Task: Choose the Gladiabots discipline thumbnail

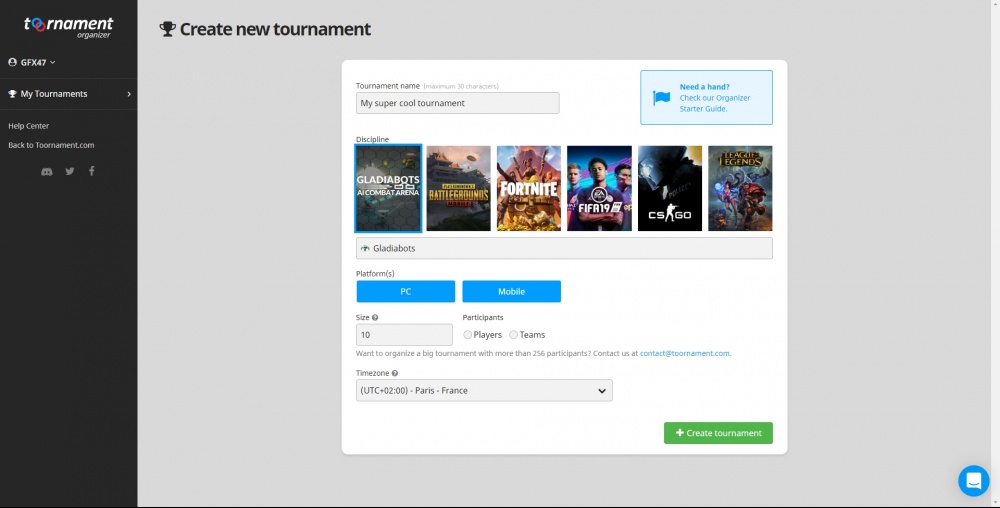Action: [388, 188]
